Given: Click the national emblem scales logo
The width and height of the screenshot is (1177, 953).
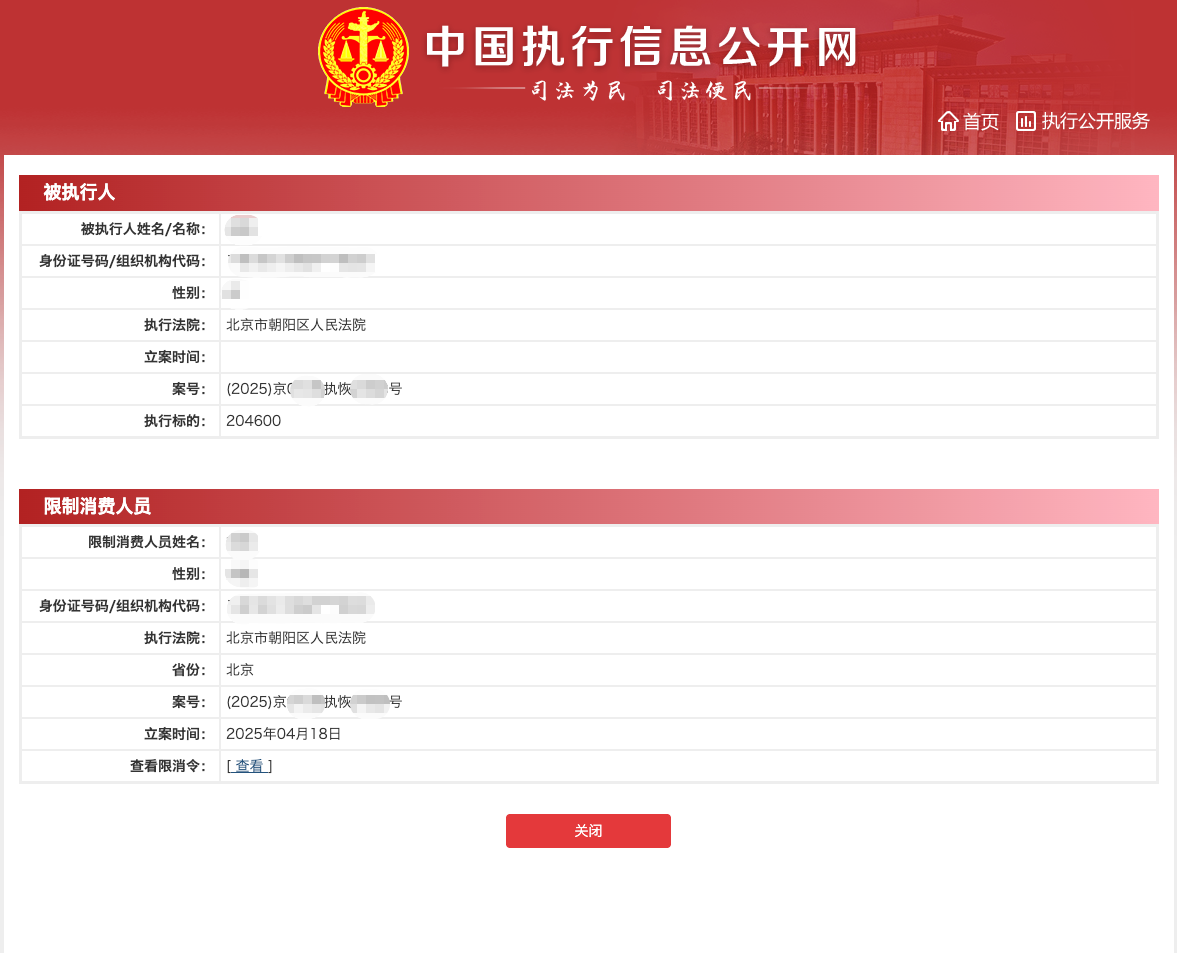Looking at the screenshot, I should tap(362, 57).
